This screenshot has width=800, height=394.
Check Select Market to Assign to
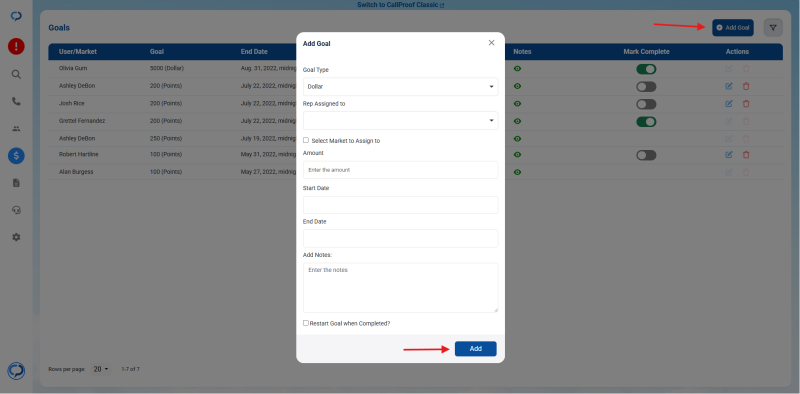coord(306,140)
